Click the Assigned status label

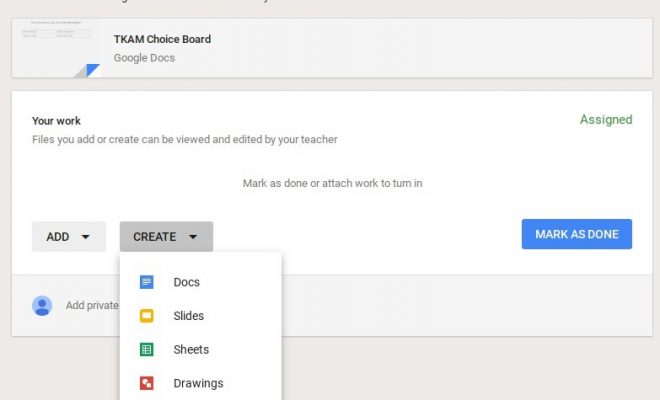(606, 120)
